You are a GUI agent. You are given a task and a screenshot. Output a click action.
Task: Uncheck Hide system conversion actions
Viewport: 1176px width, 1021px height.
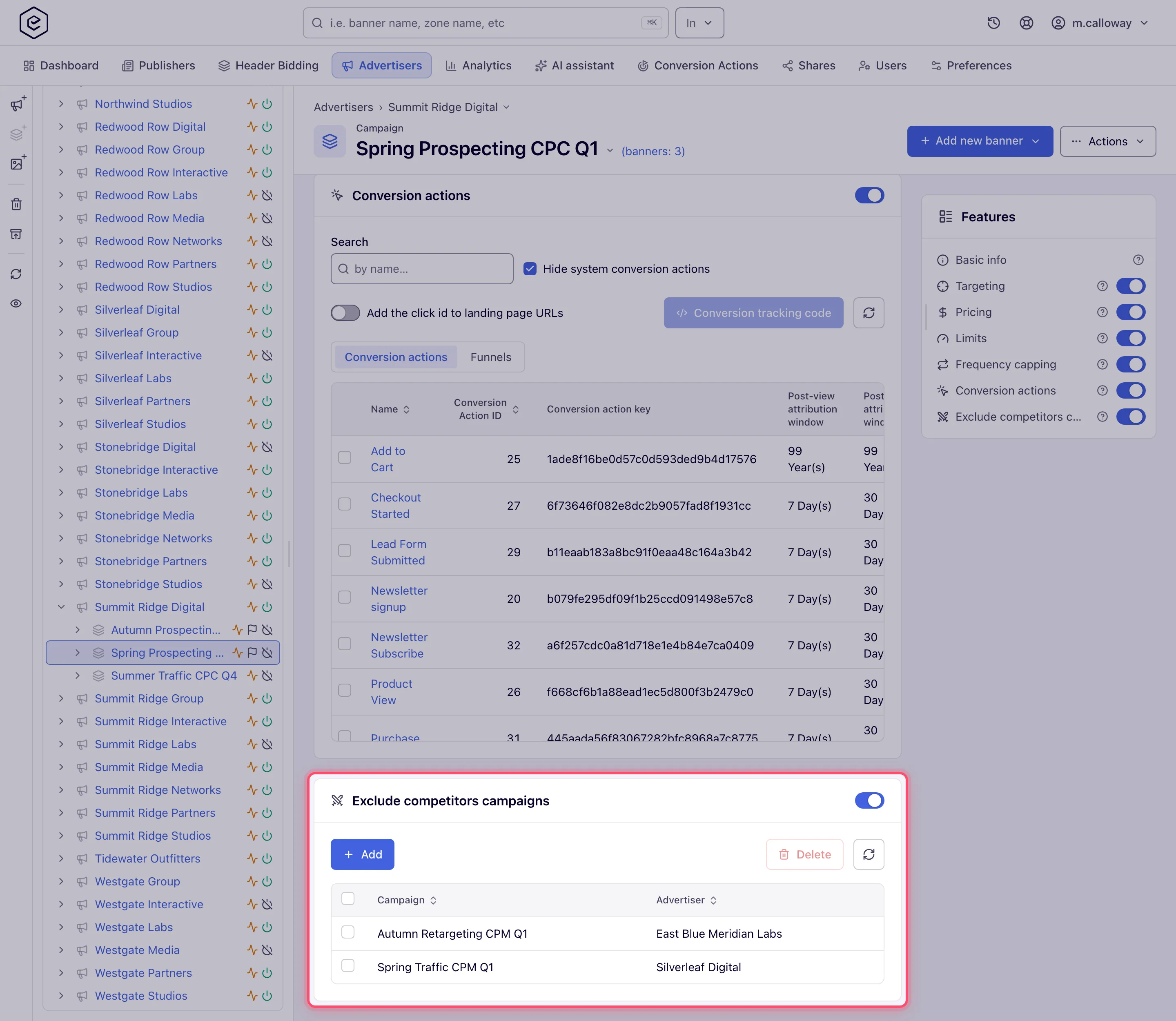[x=530, y=269]
